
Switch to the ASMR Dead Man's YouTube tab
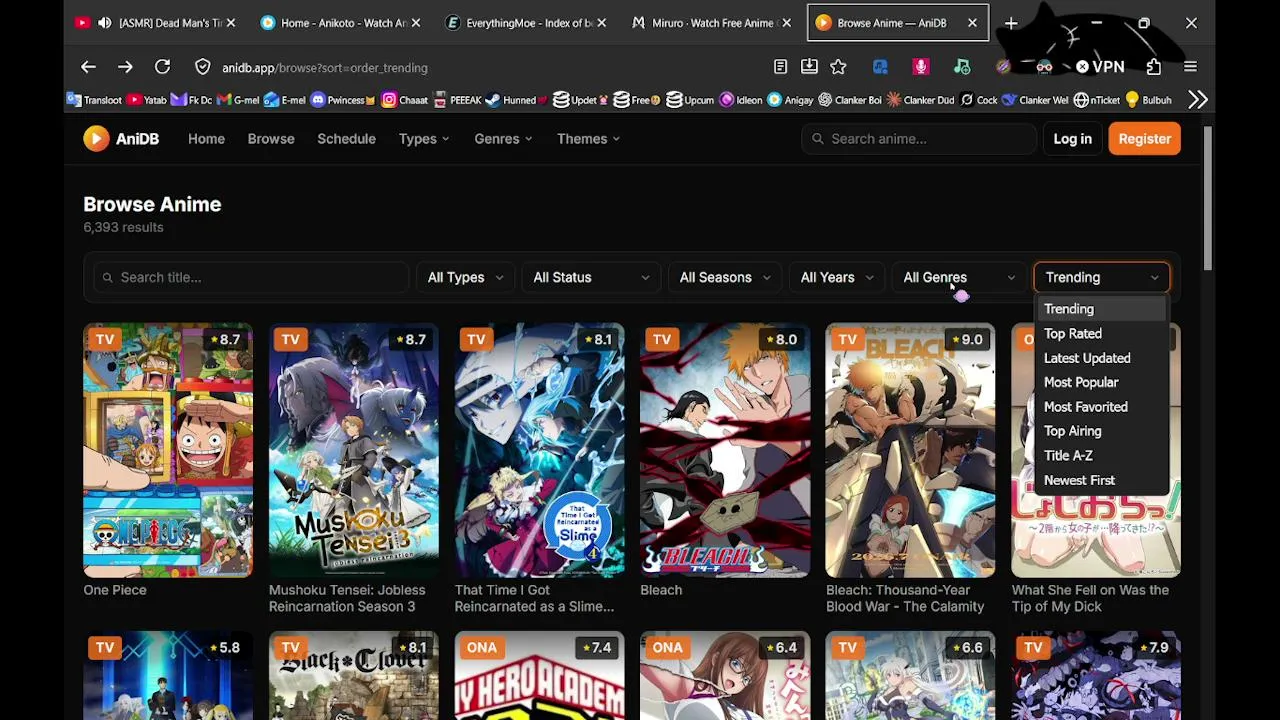pyautogui.click(x=156, y=23)
